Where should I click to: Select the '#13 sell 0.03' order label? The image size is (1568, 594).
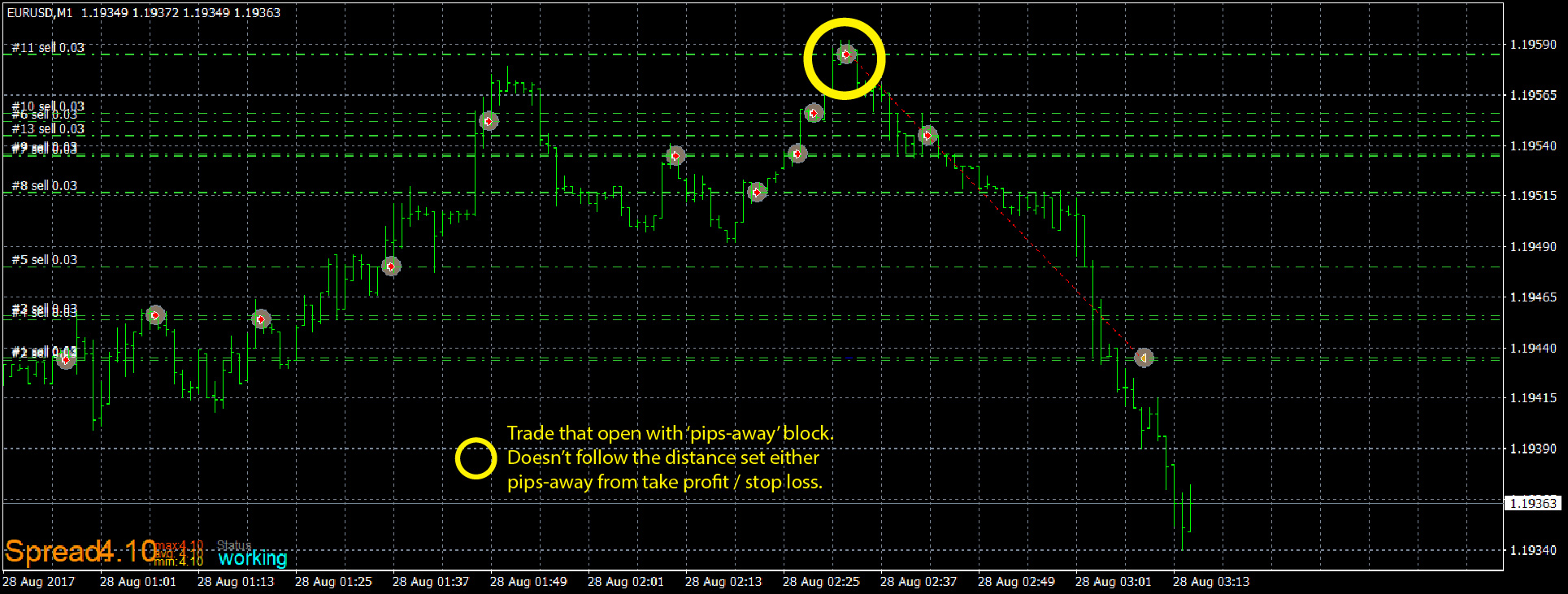(48, 128)
